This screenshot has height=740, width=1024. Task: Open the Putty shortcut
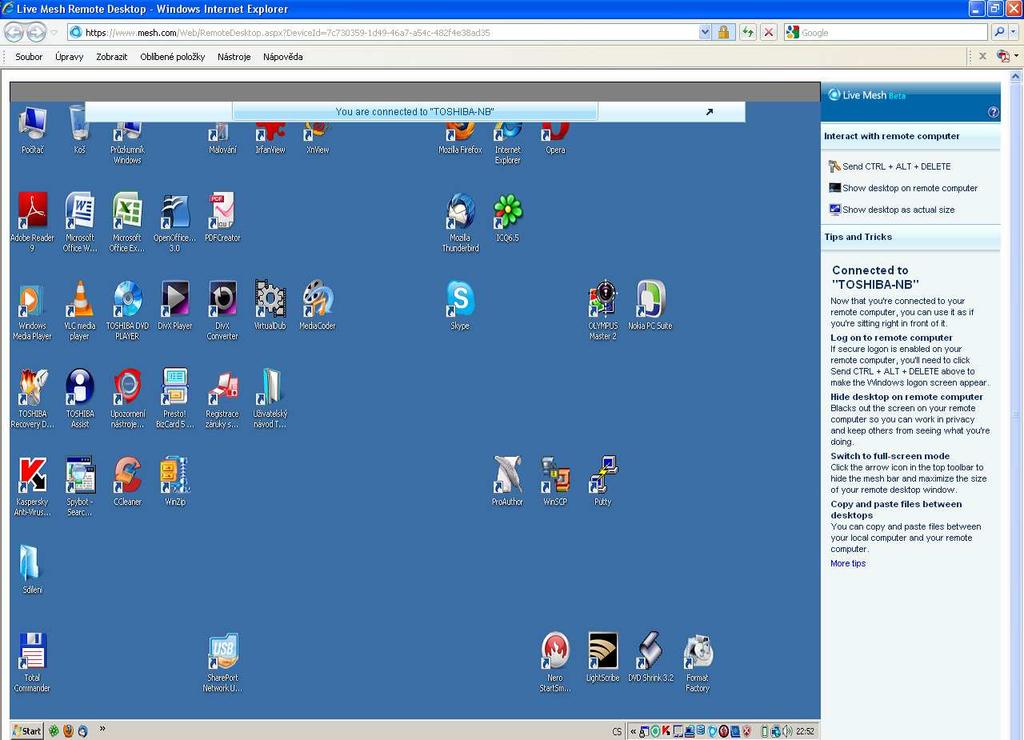point(603,482)
